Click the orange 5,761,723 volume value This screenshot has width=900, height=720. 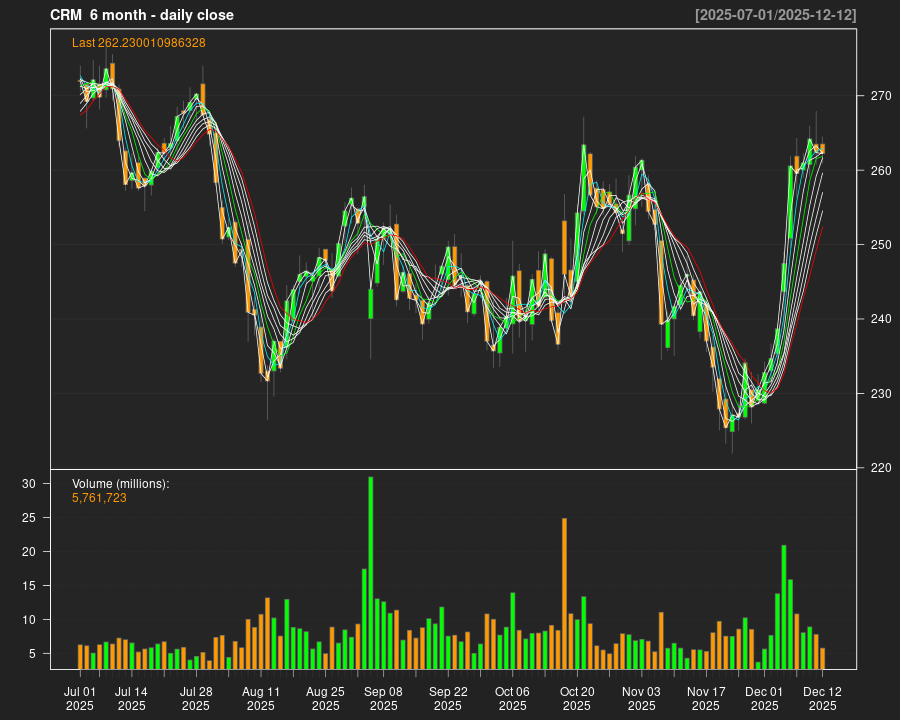coord(99,497)
